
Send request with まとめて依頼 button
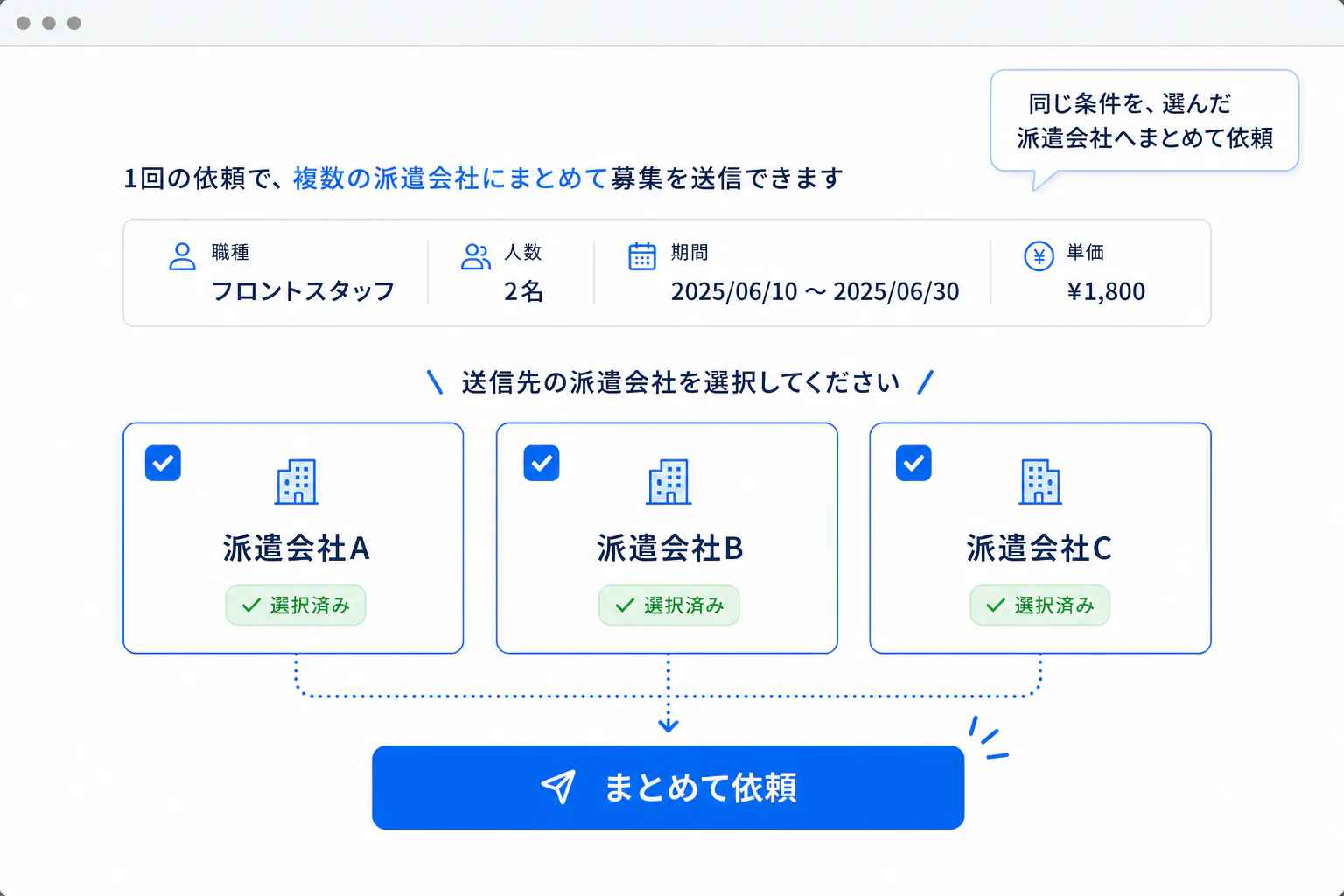tap(668, 787)
